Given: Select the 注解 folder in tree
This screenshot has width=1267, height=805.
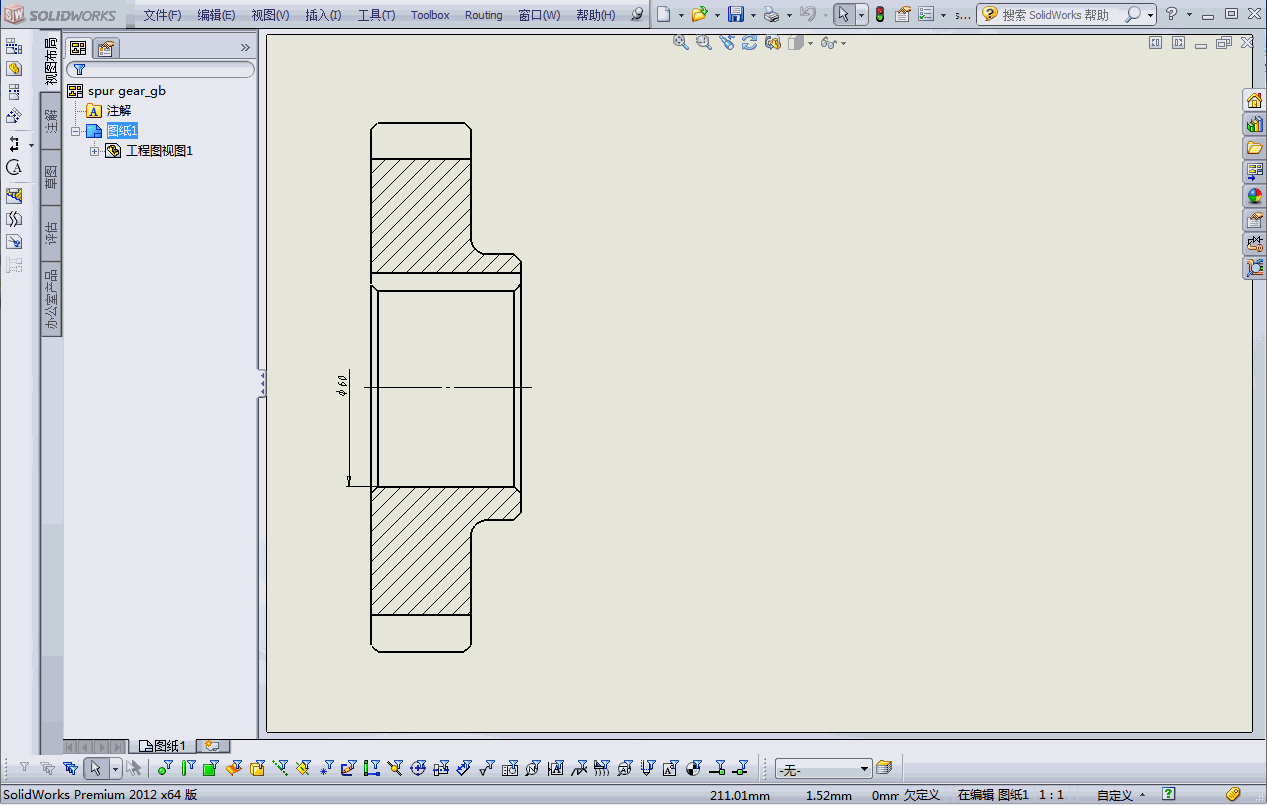Looking at the screenshot, I should pyautogui.click(x=119, y=111).
